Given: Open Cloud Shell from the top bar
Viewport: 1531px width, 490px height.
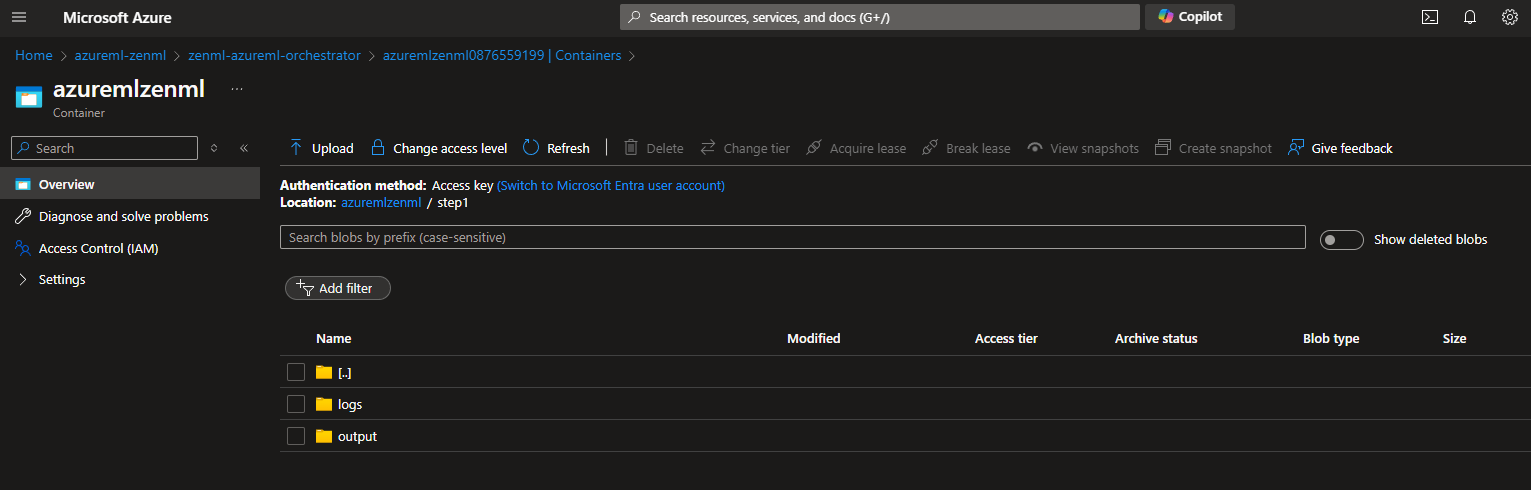Looking at the screenshot, I should click(x=1430, y=17).
